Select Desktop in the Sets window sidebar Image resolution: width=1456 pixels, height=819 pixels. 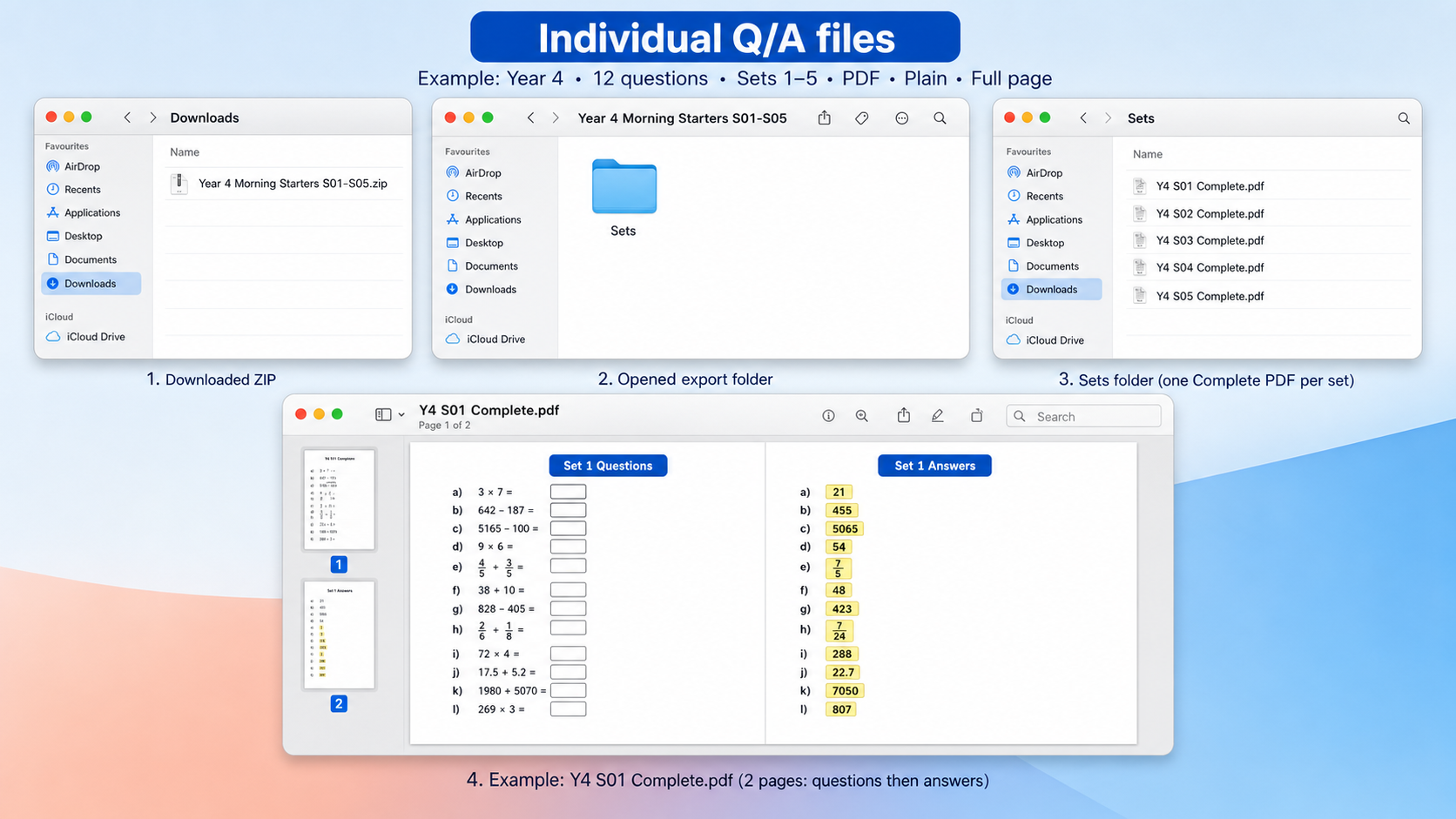click(x=1035, y=243)
